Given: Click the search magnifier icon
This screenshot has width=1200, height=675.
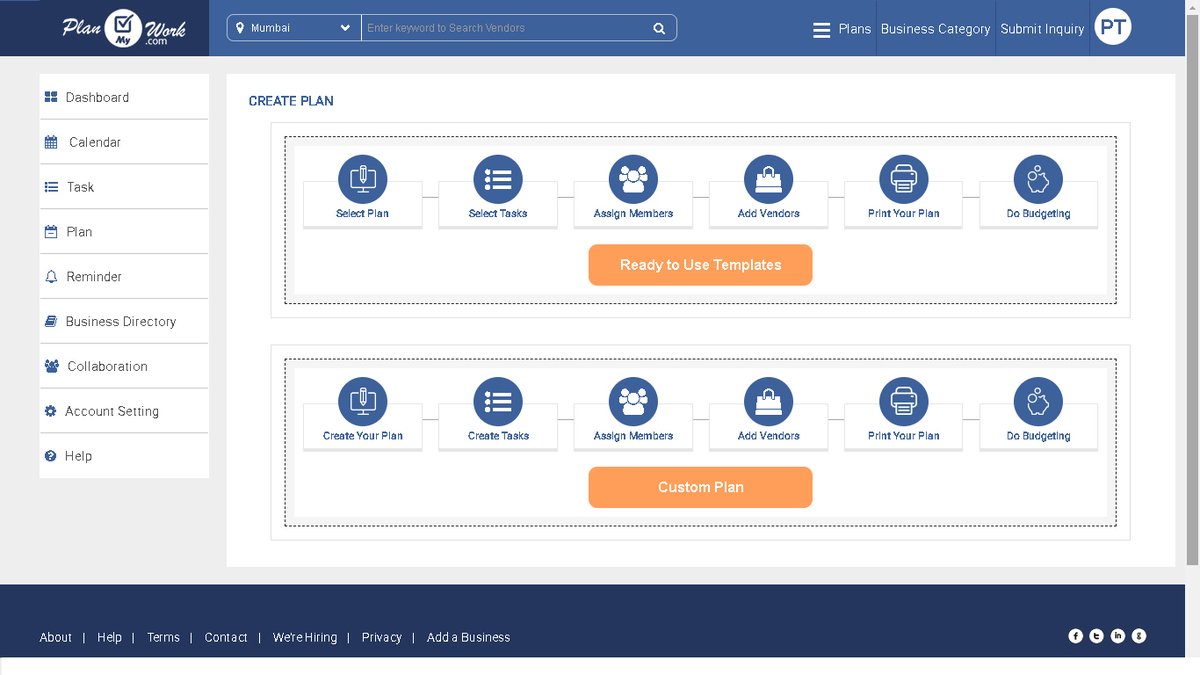Looking at the screenshot, I should tap(659, 28).
